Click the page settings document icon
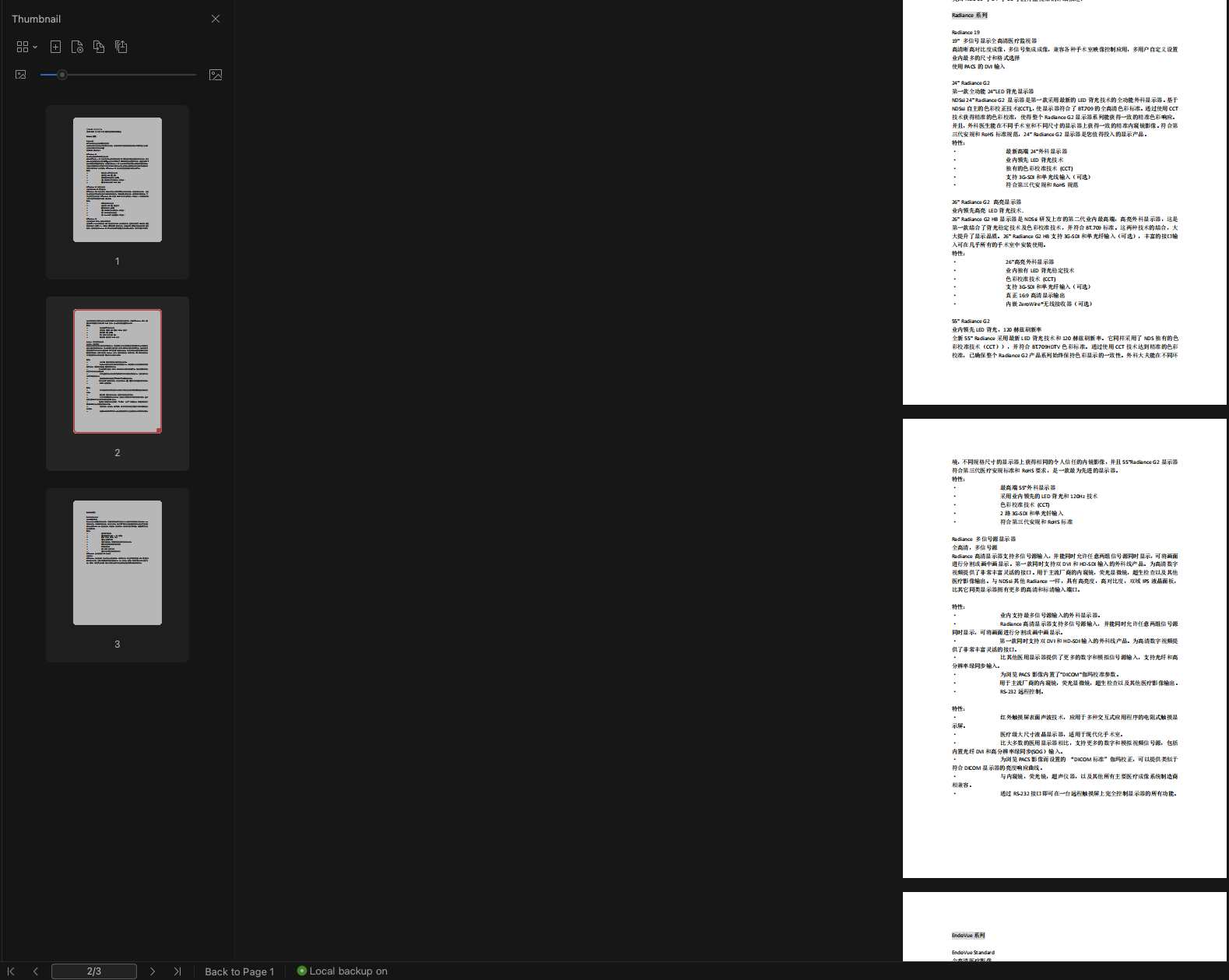Screen dimensions: 1229x980 coord(77,47)
